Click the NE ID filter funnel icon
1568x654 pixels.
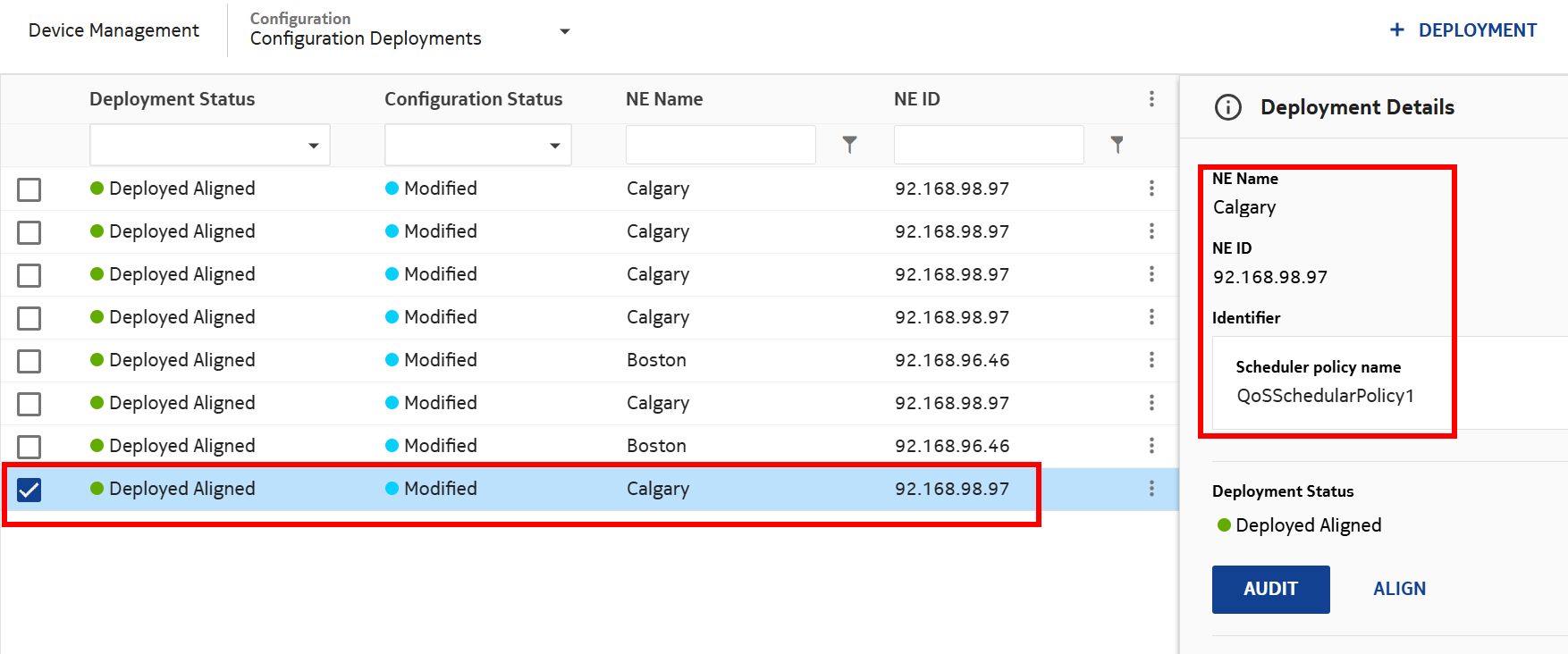point(1117,145)
